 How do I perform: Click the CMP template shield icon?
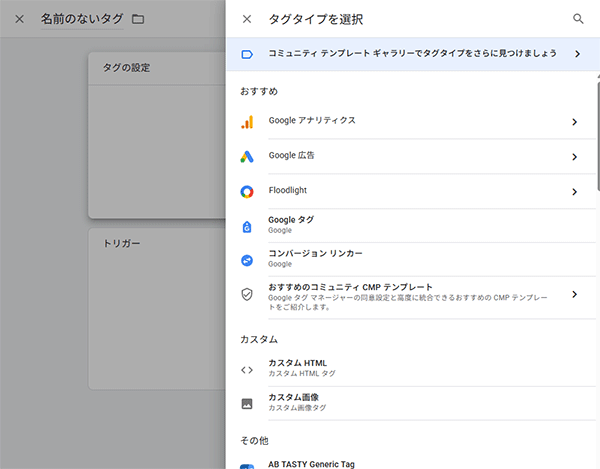pos(247,294)
